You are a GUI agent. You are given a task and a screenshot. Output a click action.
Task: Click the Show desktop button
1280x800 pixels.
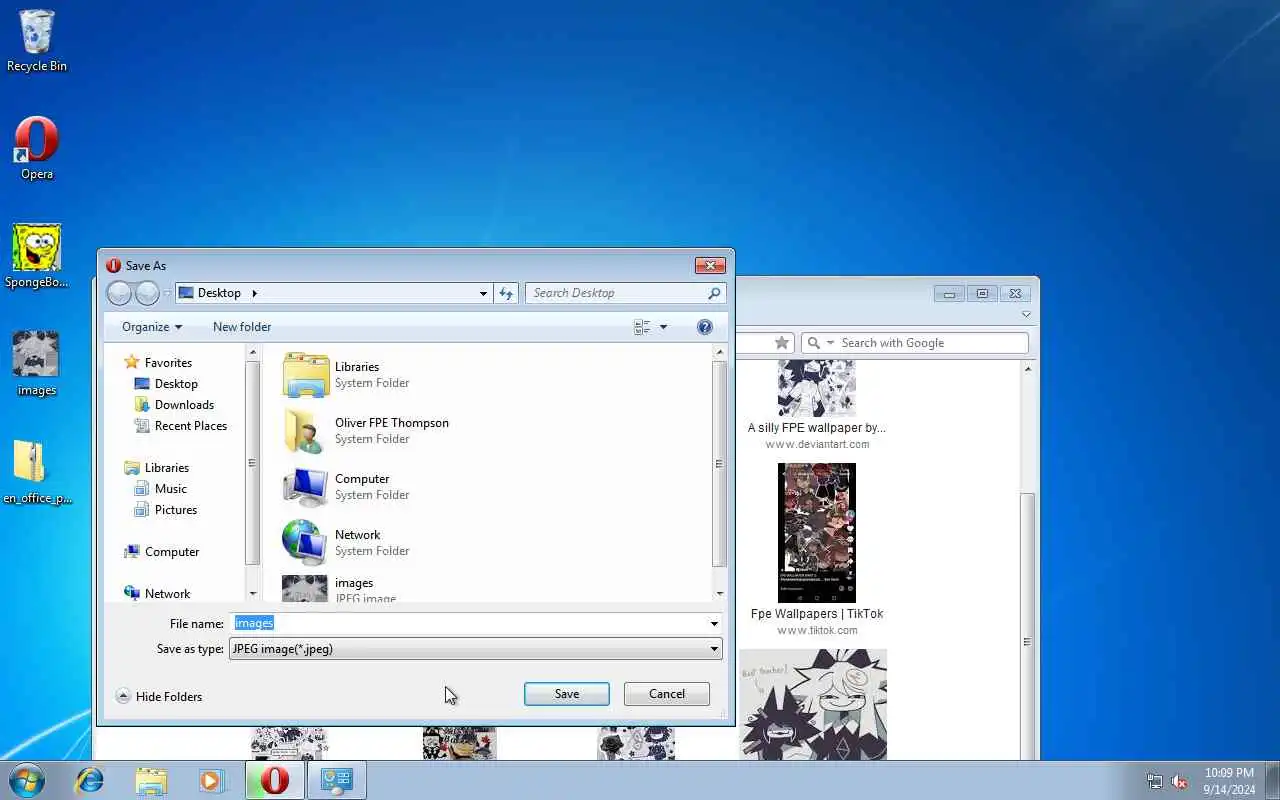[1272, 780]
